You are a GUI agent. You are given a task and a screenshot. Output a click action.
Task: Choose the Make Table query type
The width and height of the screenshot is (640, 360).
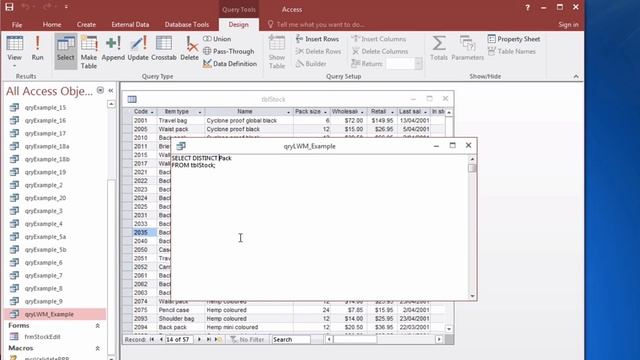[x=89, y=52]
